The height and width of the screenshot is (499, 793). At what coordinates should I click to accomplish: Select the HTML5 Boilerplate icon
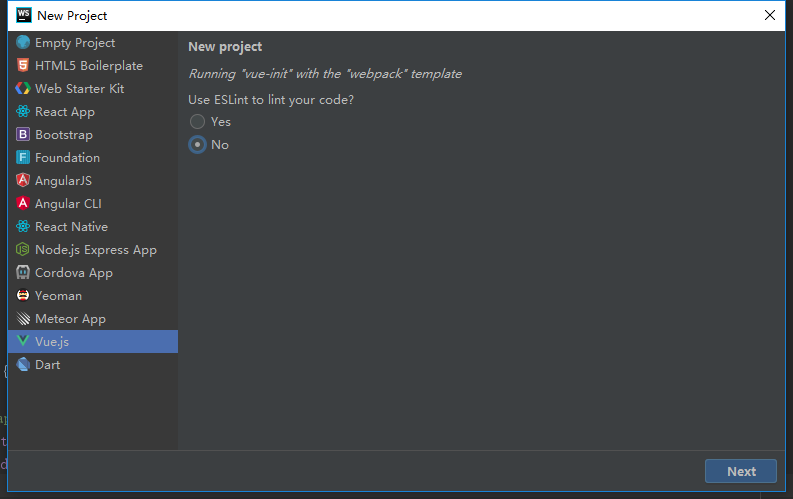(x=23, y=65)
